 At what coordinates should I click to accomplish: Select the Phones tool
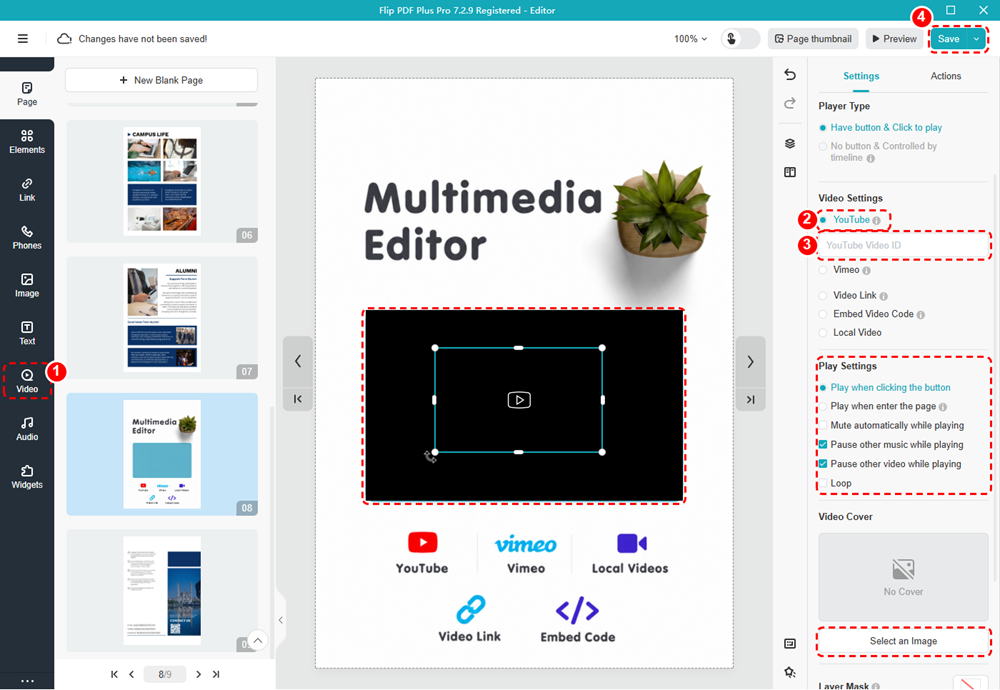(x=27, y=237)
